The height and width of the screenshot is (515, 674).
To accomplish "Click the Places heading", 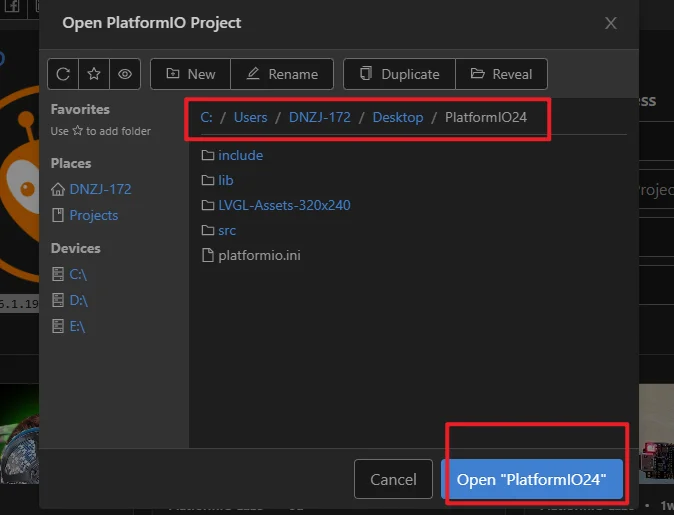I will pyautogui.click(x=71, y=163).
